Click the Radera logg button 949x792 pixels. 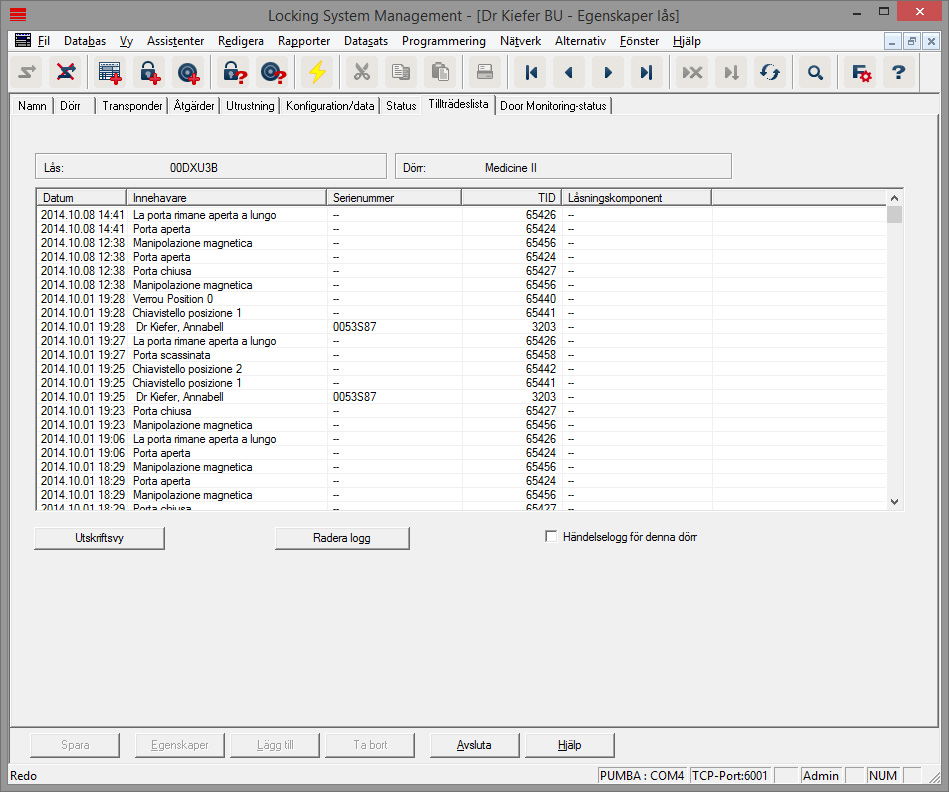[342, 538]
